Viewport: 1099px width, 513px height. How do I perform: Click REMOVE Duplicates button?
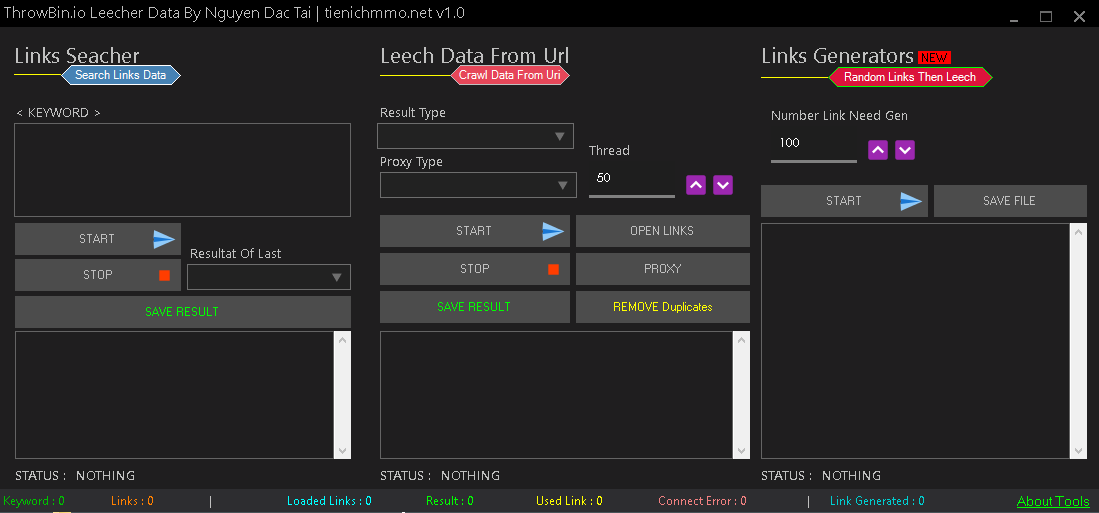coord(662,307)
